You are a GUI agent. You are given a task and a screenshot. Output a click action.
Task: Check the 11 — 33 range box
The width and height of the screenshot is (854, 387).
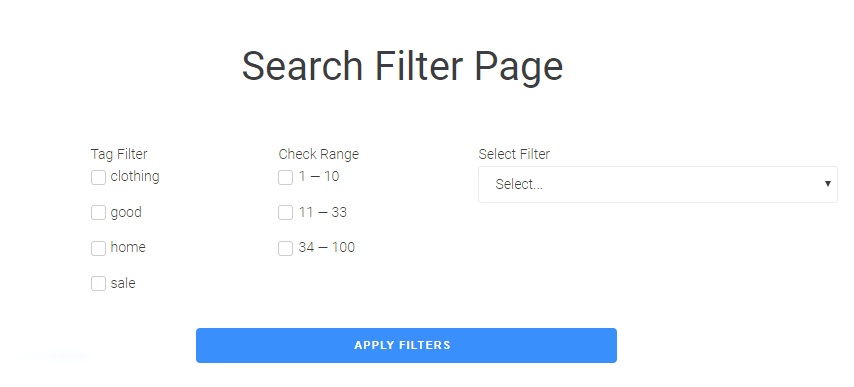click(x=285, y=213)
